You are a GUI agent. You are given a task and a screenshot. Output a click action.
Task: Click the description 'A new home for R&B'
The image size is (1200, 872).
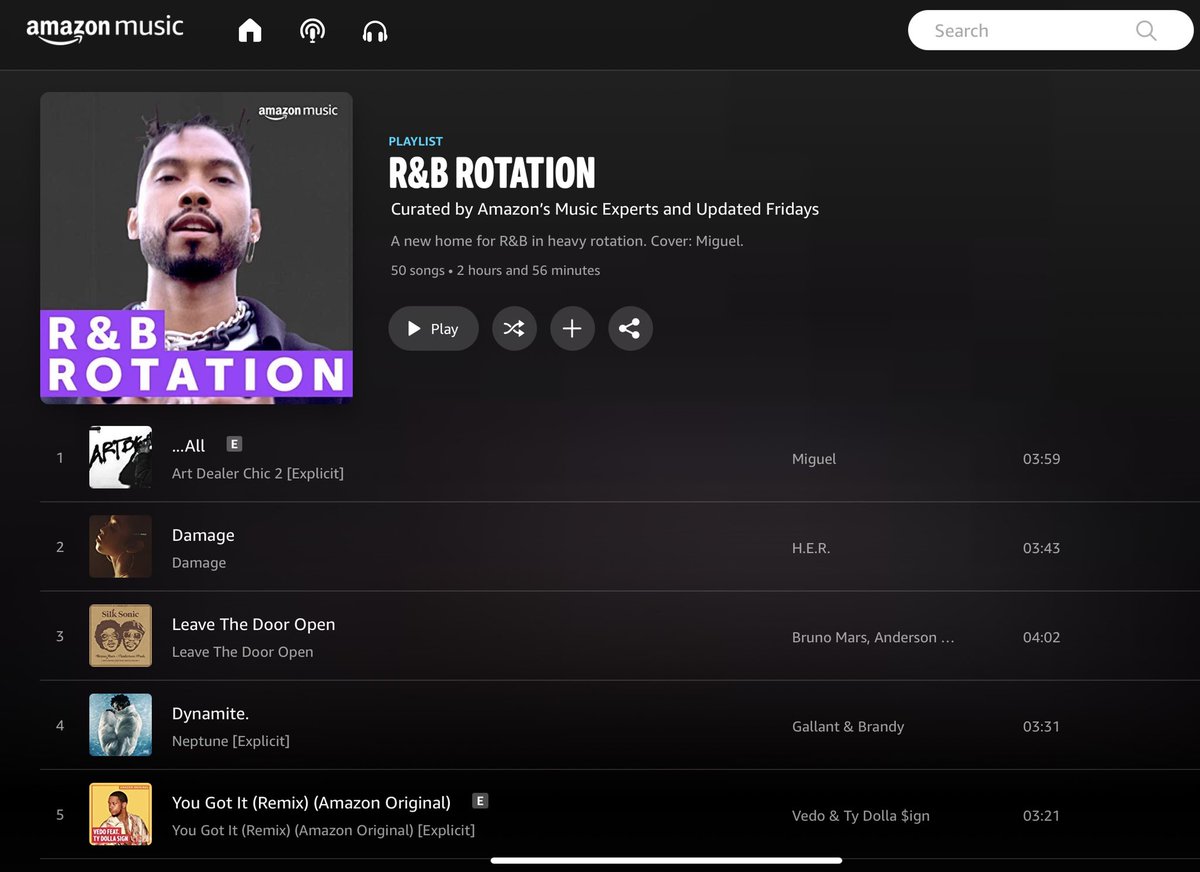click(567, 241)
